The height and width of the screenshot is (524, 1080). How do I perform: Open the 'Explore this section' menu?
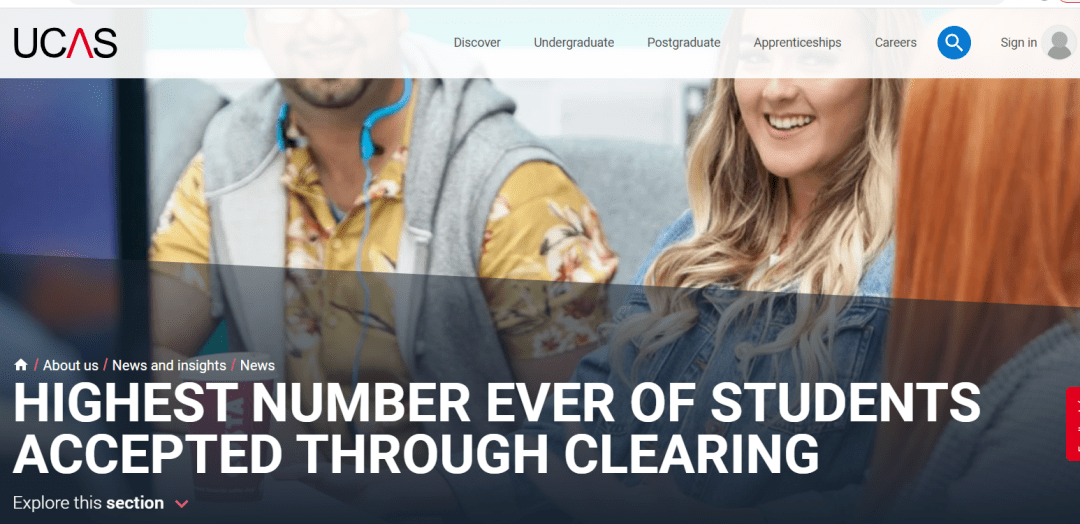101,503
